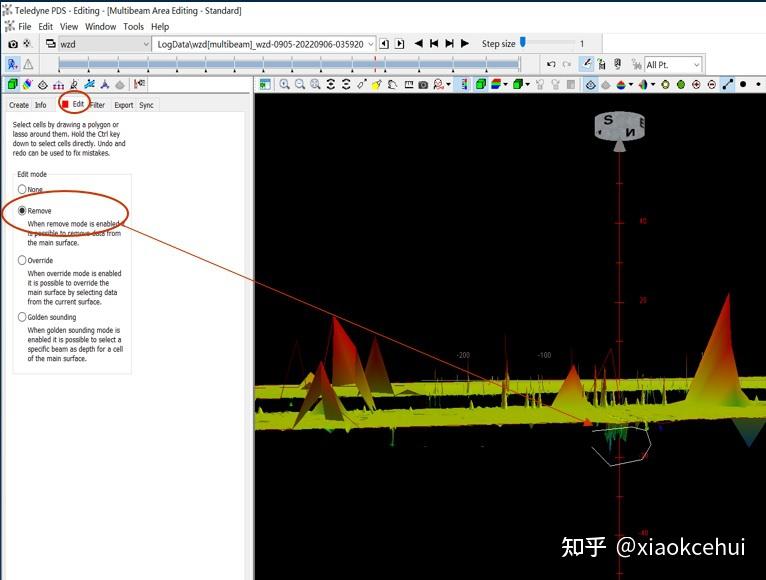
Task: Click the play forward arrow button
Action: coord(465,43)
